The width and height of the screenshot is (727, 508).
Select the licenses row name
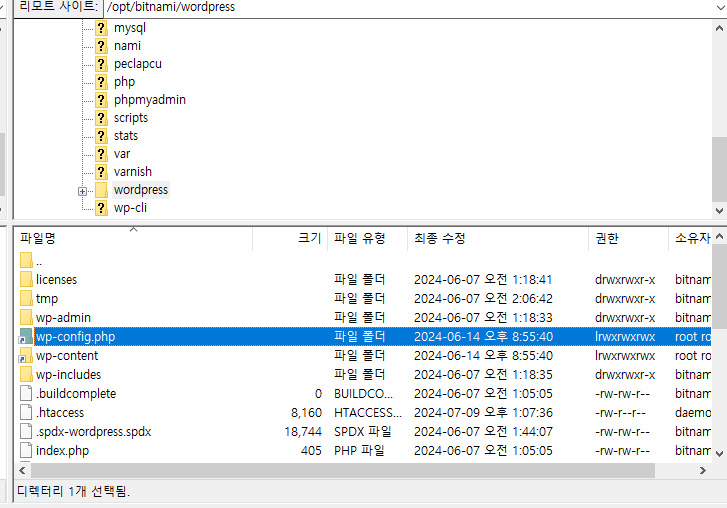57,279
